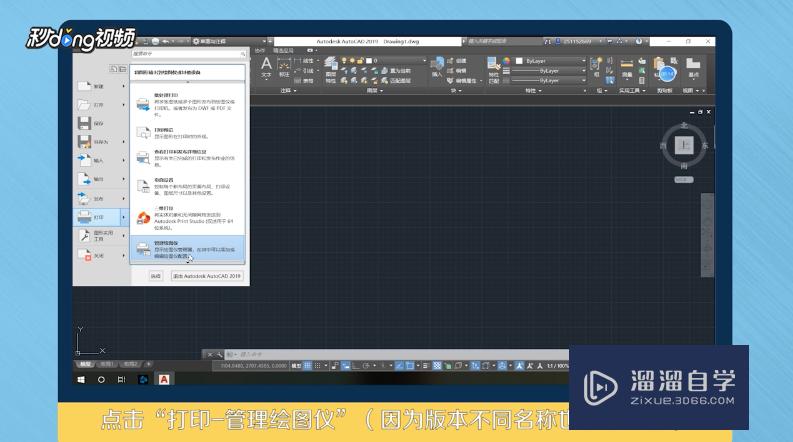Select Manage Plotters (管理绘图仪) option
This screenshot has width=793, height=442.
(187, 249)
